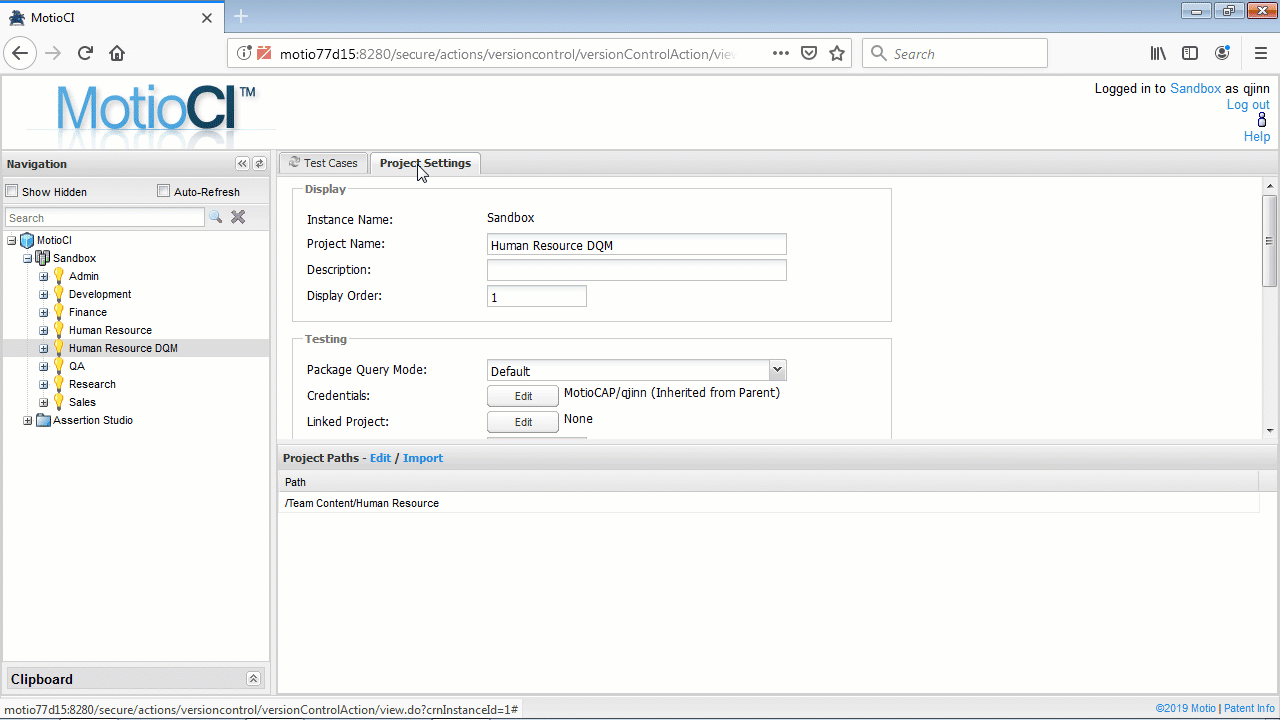Select the Research project in tree
Image resolution: width=1280 pixels, height=720 pixels.
tap(92, 384)
